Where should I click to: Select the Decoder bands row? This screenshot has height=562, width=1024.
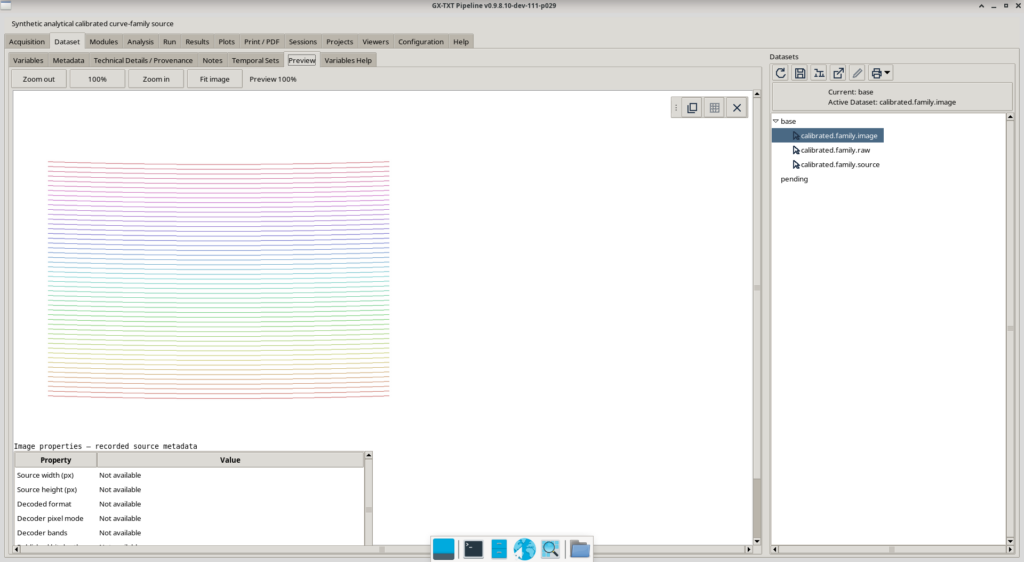[189, 533]
